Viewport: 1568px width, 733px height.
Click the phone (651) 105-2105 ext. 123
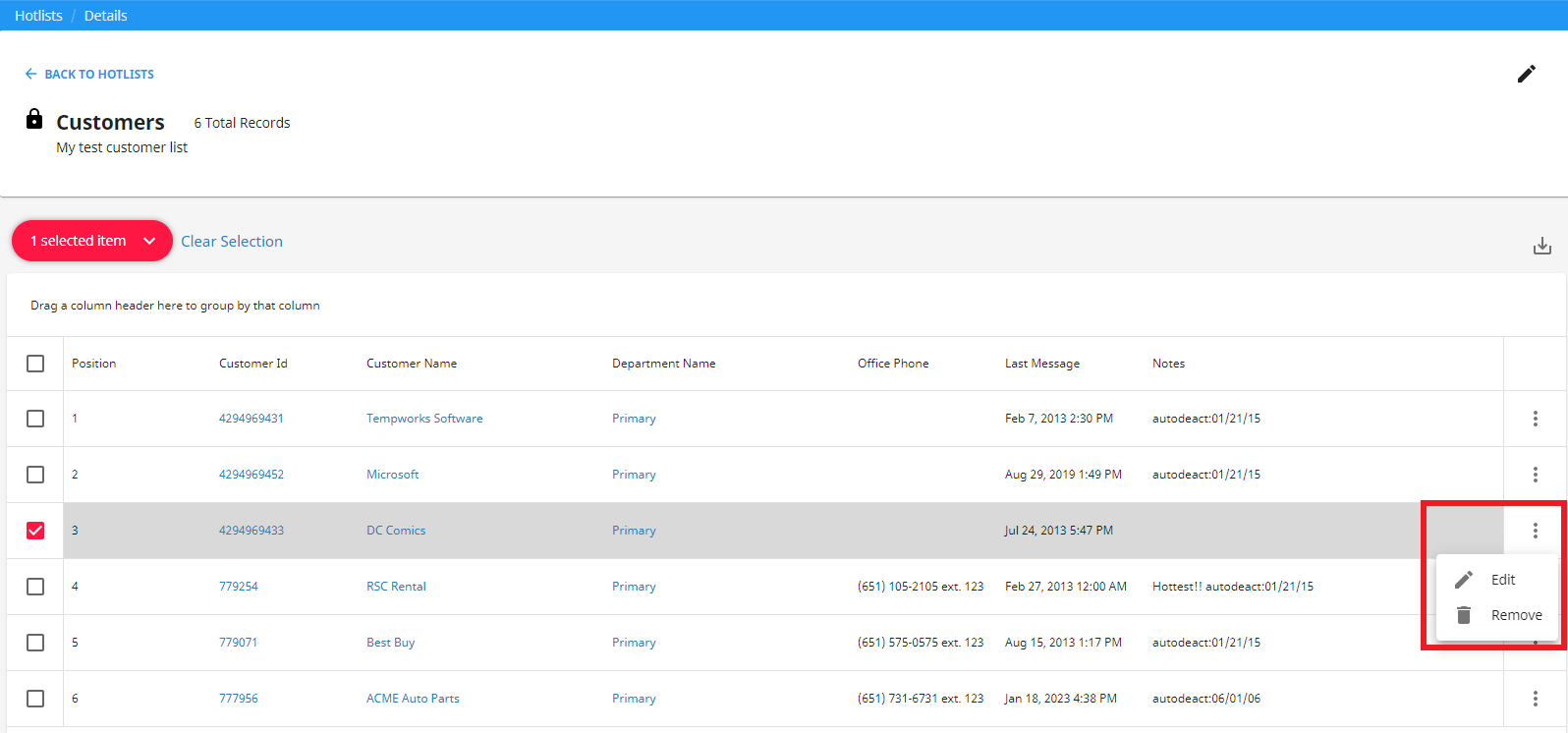[x=921, y=587]
